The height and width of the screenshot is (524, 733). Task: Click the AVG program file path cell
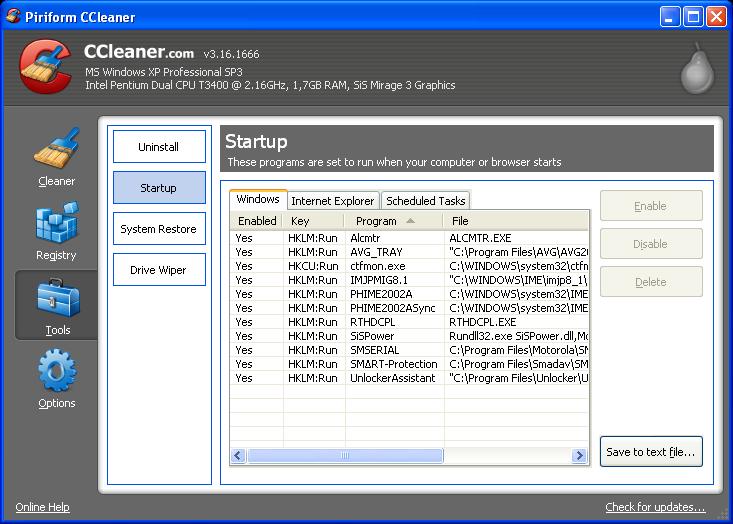(x=518, y=252)
